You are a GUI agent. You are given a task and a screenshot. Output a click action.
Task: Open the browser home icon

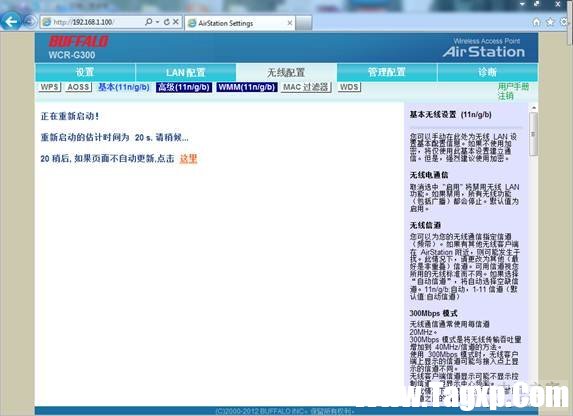[536, 22]
